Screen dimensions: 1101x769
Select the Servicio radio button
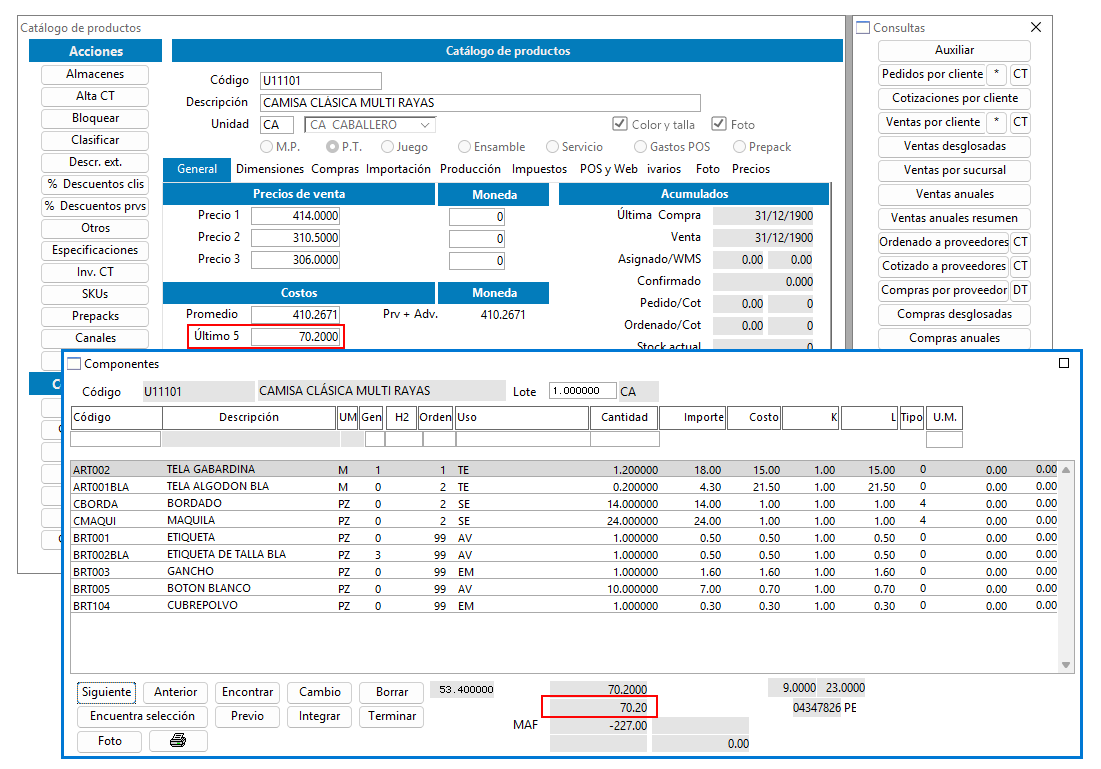(553, 147)
